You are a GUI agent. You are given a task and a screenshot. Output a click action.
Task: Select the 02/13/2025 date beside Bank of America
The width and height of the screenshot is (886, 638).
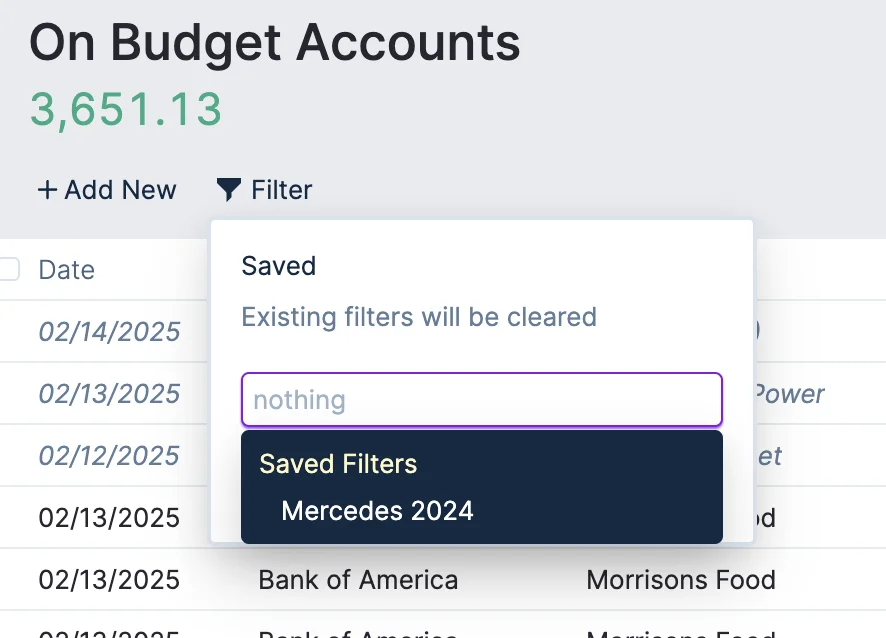pyautogui.click(x=109, y=580)
